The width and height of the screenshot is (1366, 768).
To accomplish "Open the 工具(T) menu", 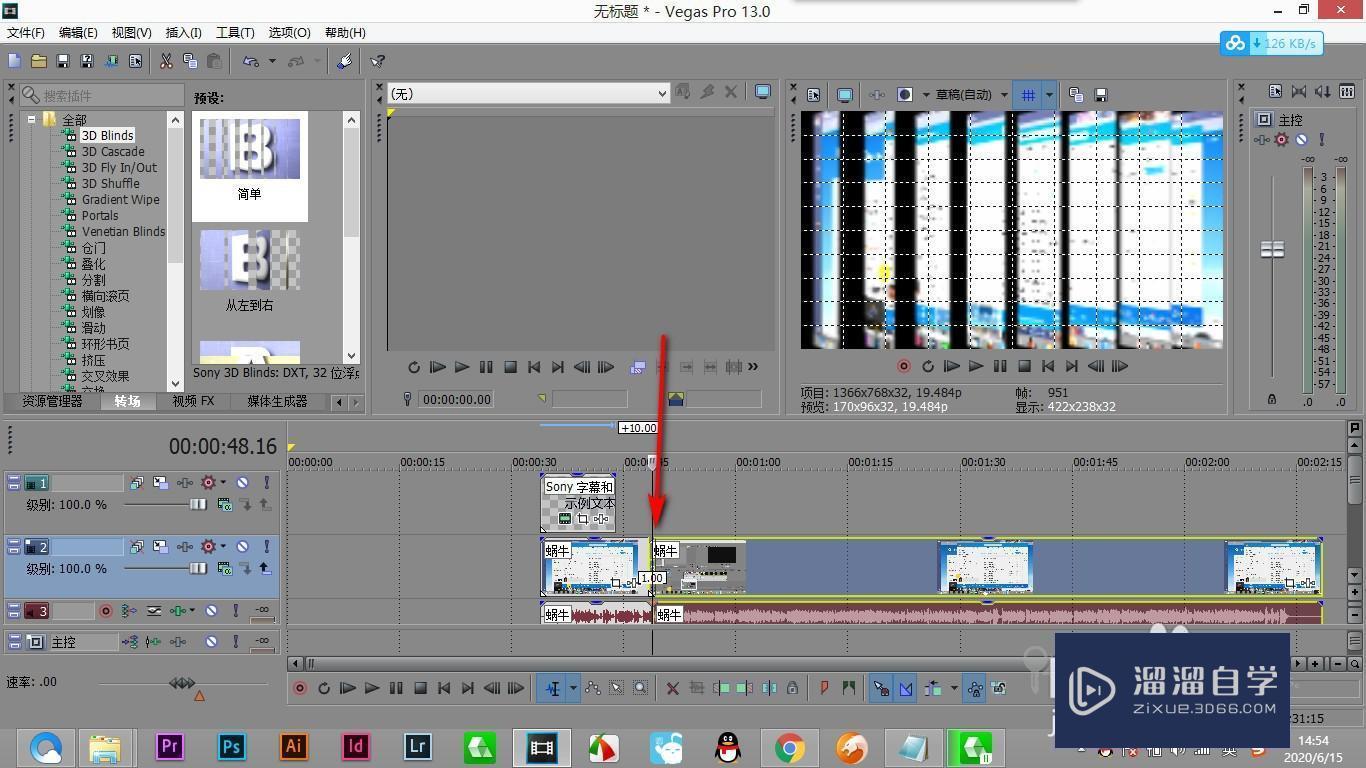I will point(235,33).
